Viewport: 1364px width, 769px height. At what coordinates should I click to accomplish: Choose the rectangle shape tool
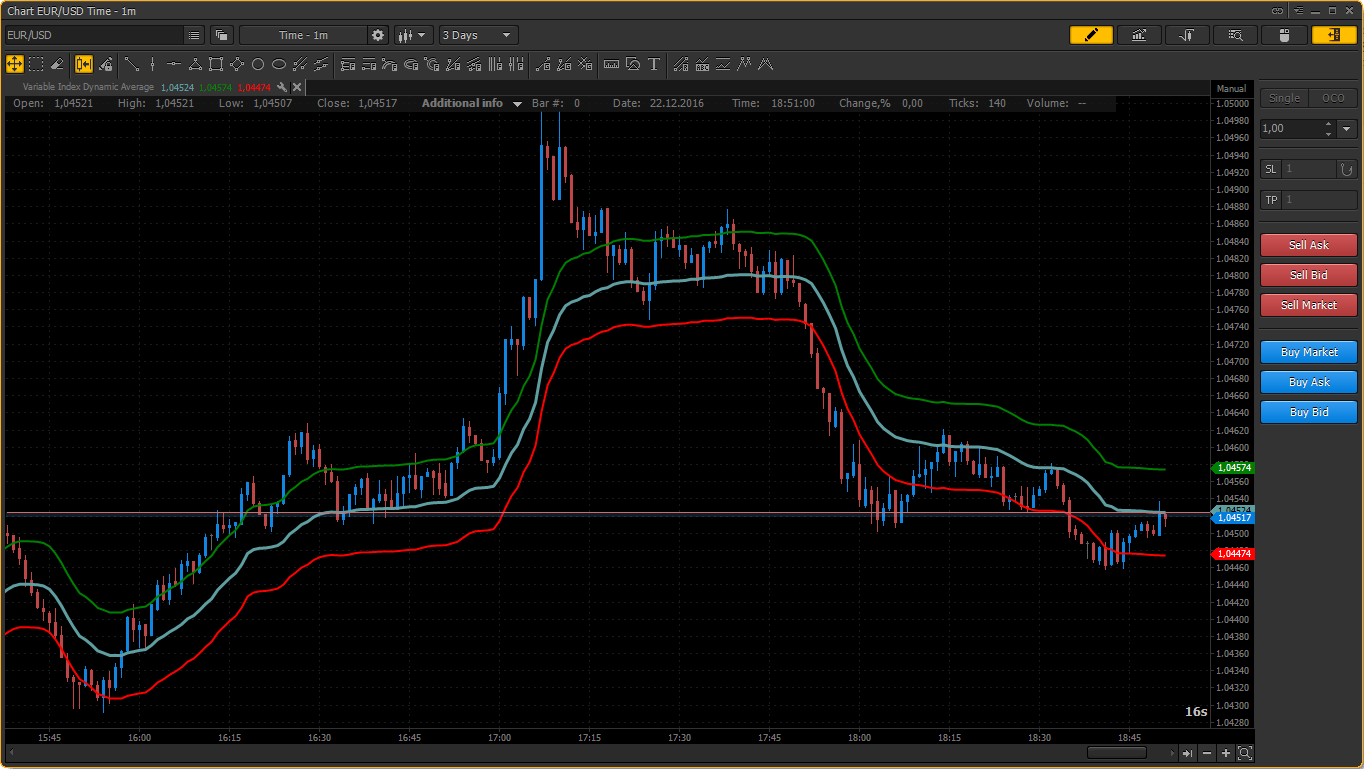click(215, 64)
